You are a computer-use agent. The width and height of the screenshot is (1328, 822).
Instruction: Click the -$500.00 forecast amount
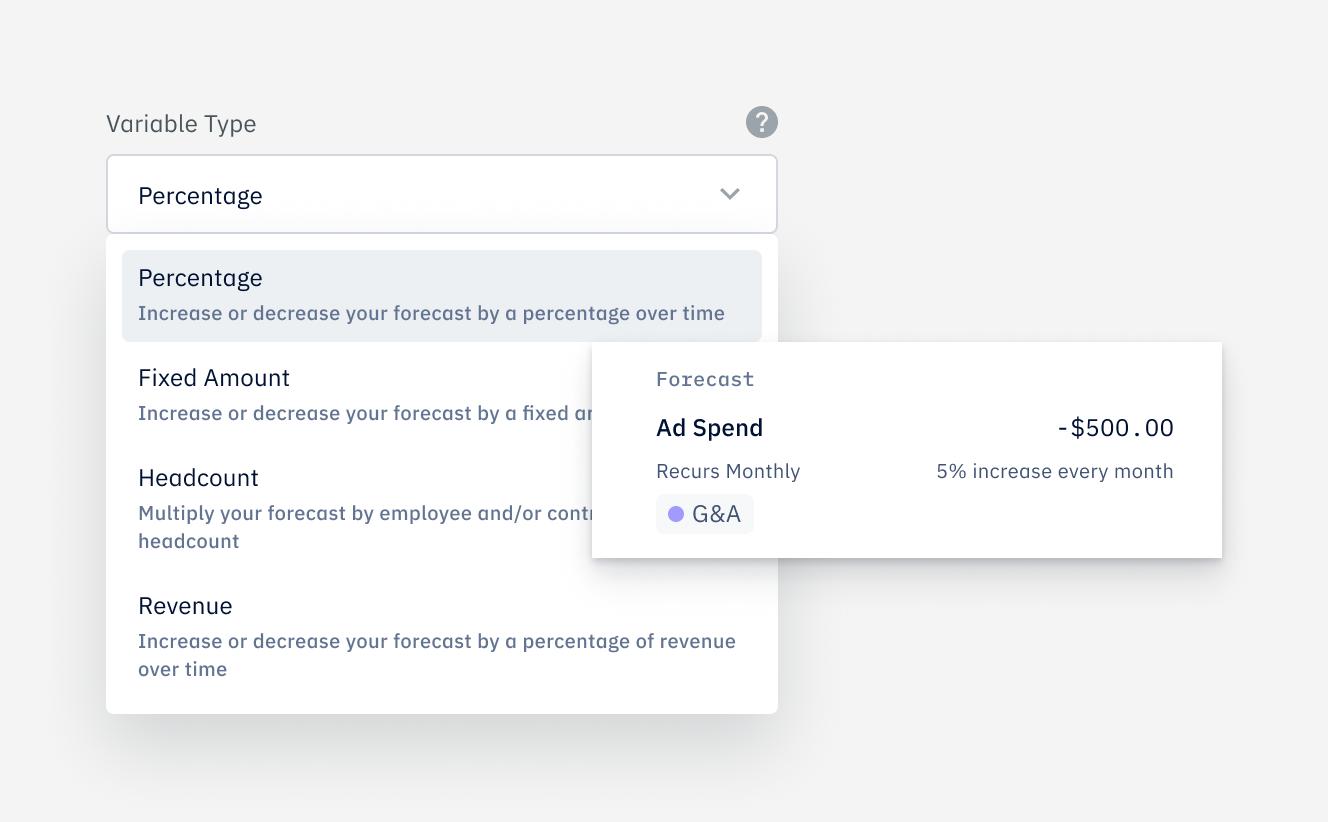click(x=1115, y=428)
